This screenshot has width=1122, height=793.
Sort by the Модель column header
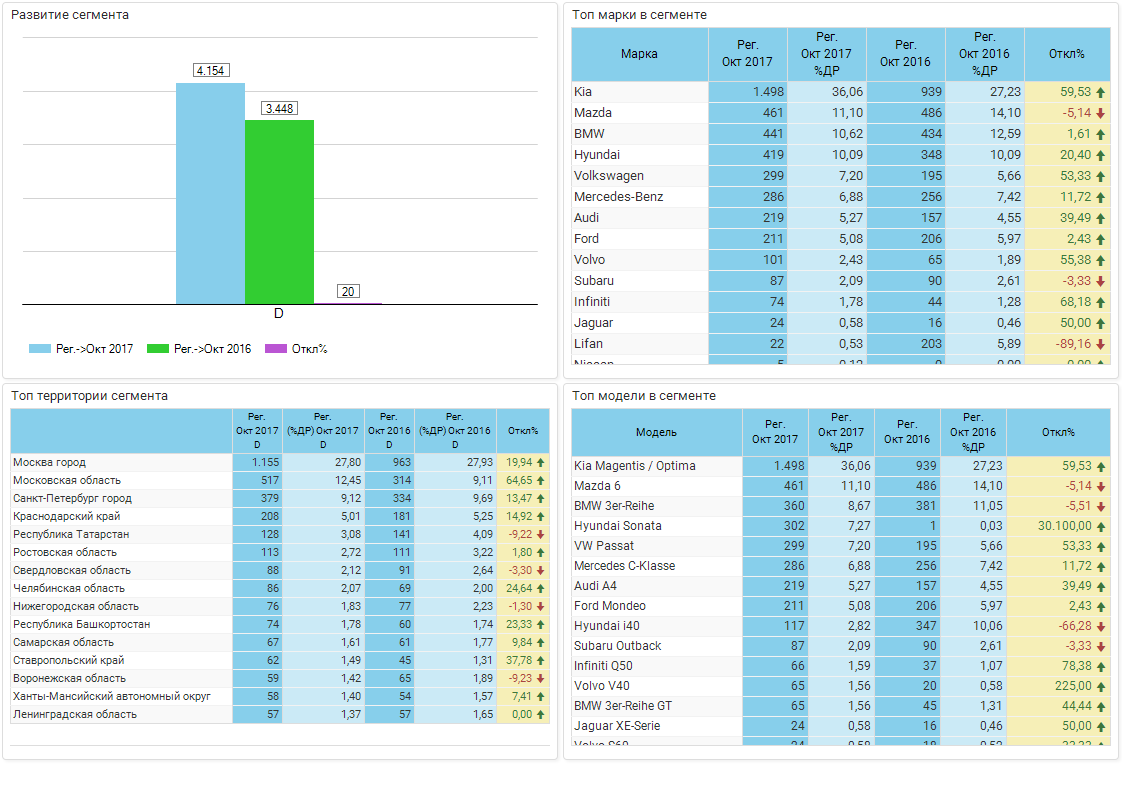tap(656, 432)
